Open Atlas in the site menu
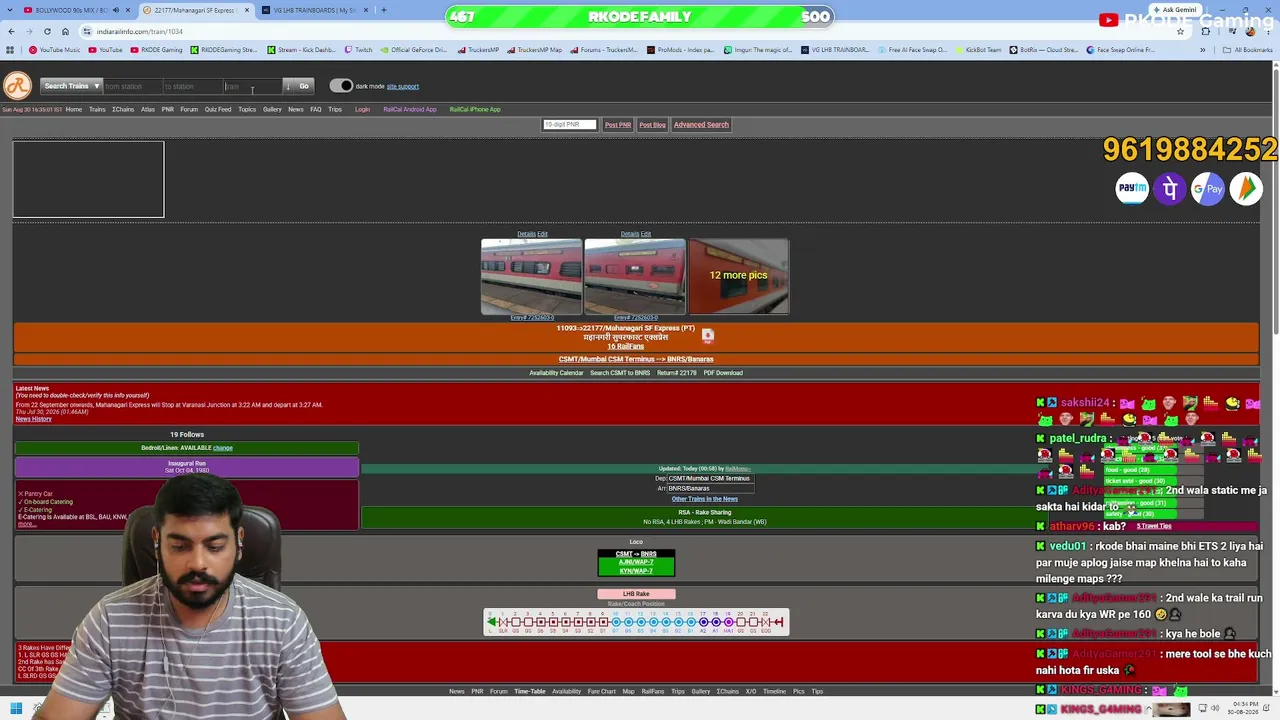Viewport: 1280px width, 720px height. point(148,109)
